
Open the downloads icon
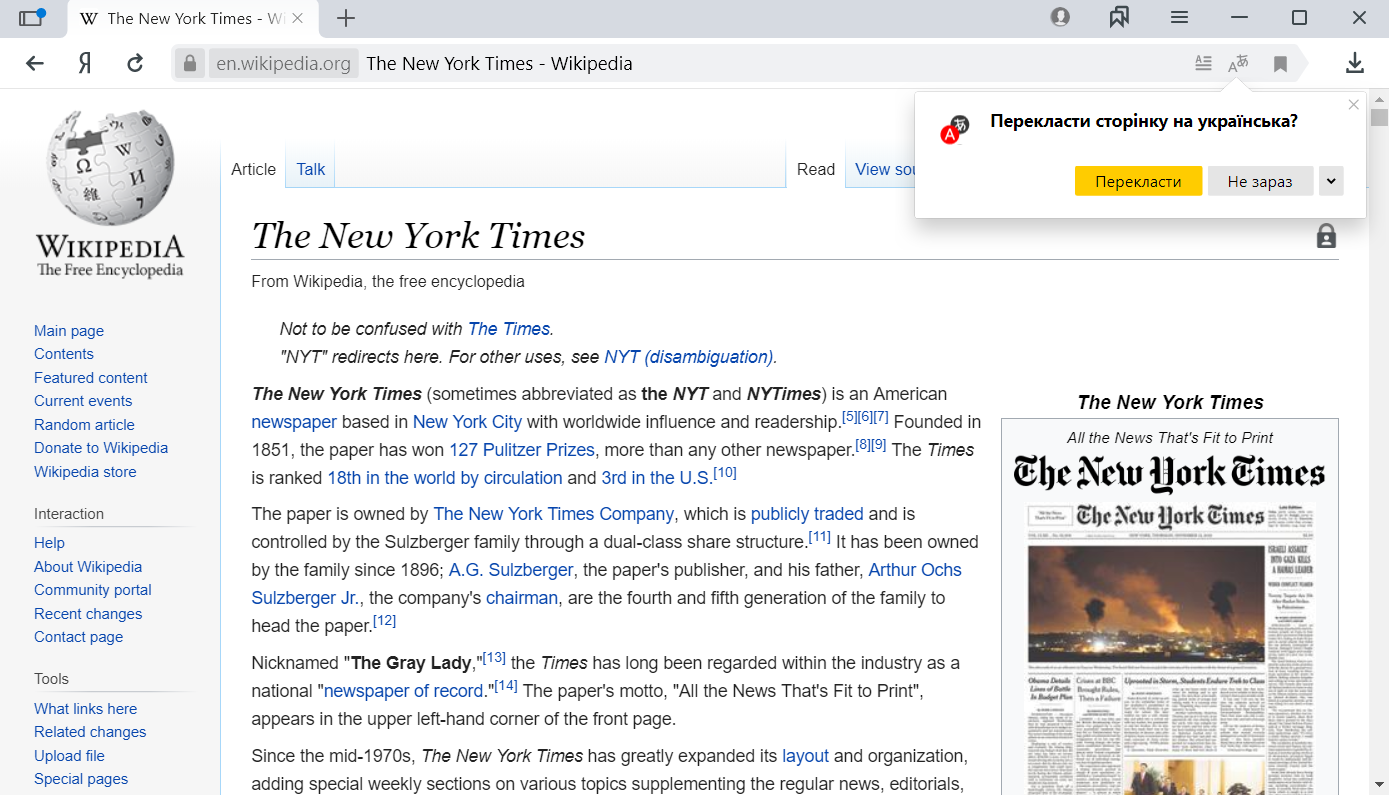pyautogui.click(x=1354, y=63)
